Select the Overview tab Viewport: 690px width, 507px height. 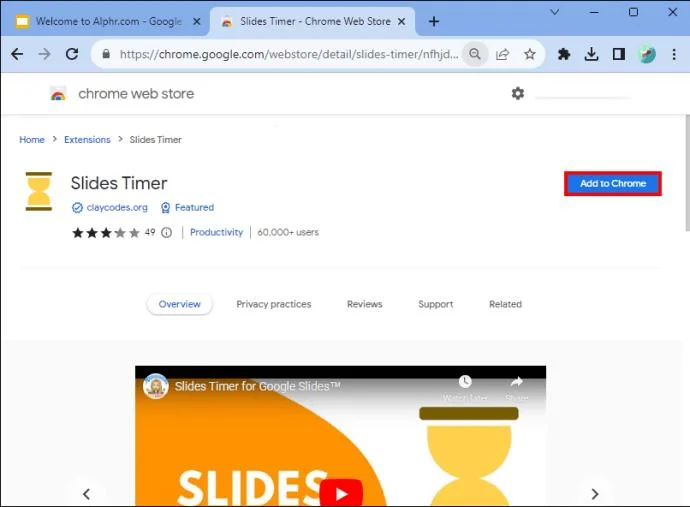pyautogui.click(x=180, y=304)
